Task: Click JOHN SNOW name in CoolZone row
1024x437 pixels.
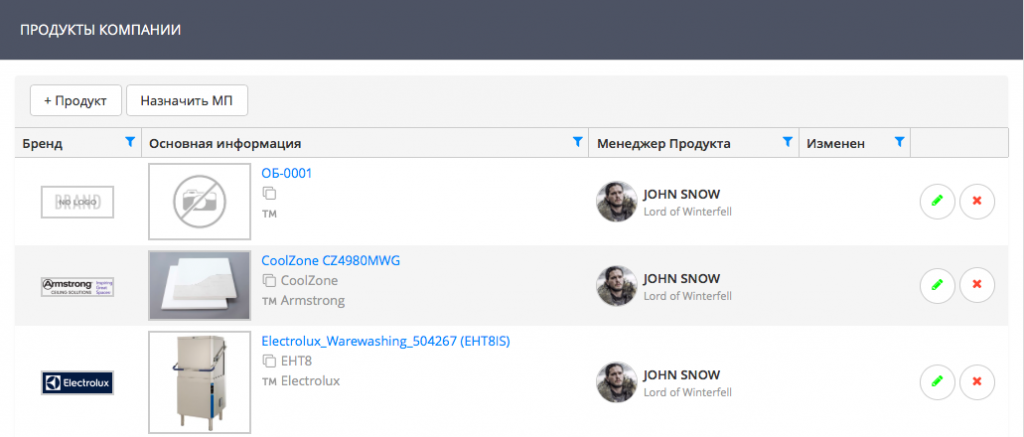Action: tap(682, 279)
